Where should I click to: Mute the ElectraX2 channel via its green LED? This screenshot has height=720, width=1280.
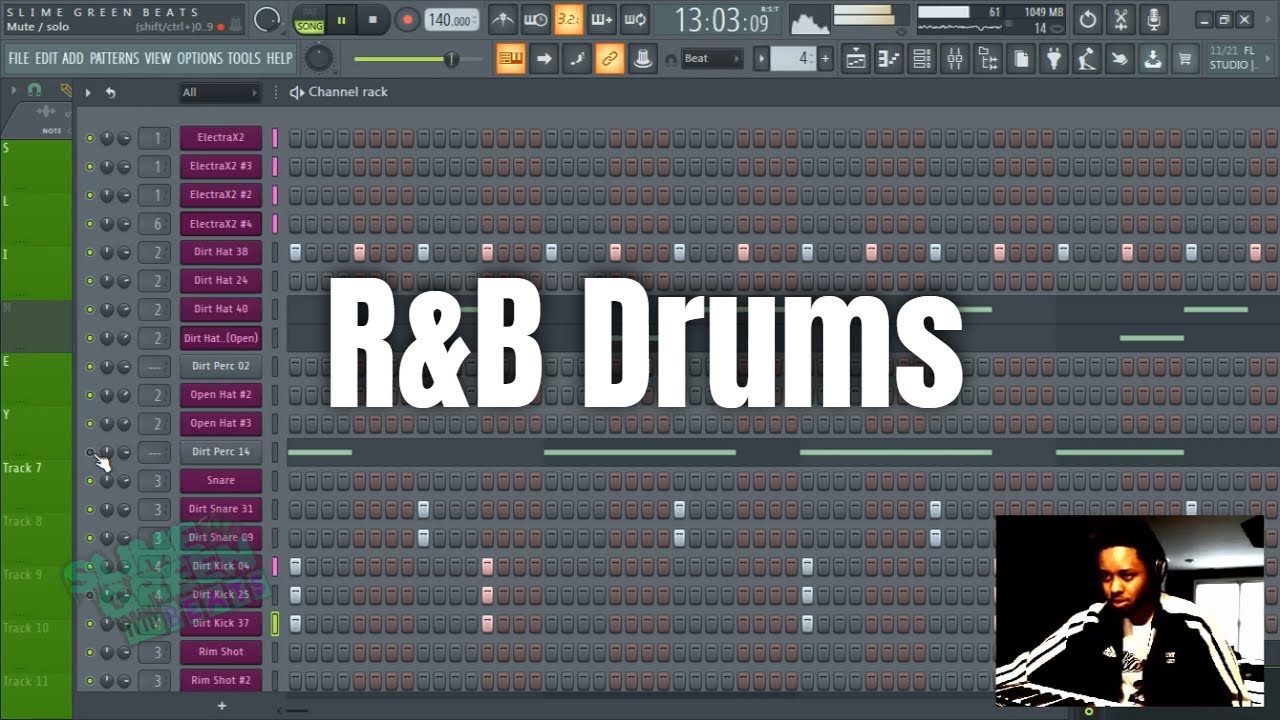coord(89,138)
